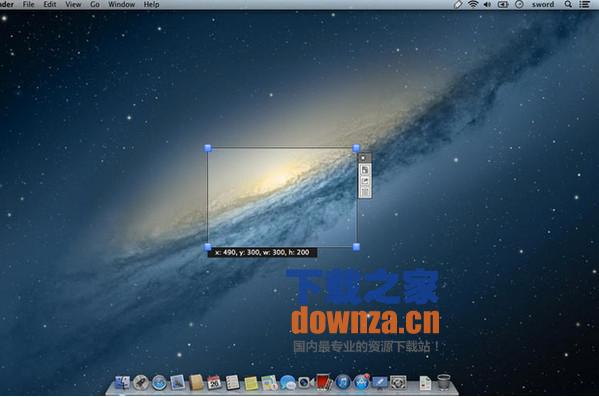Open the Edit menu

pos(50,4)
